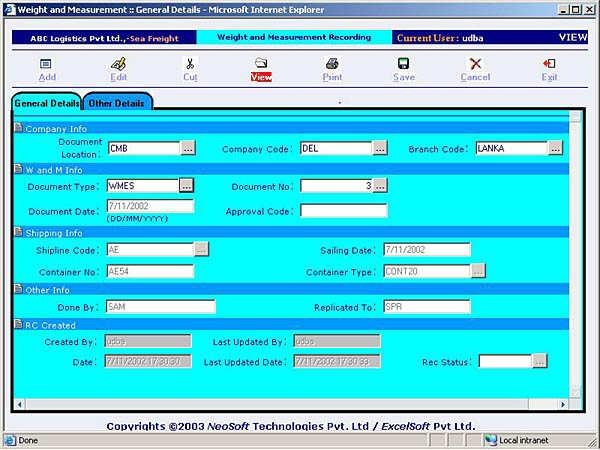Click the Sailing Date field

(x=427, y=249)
